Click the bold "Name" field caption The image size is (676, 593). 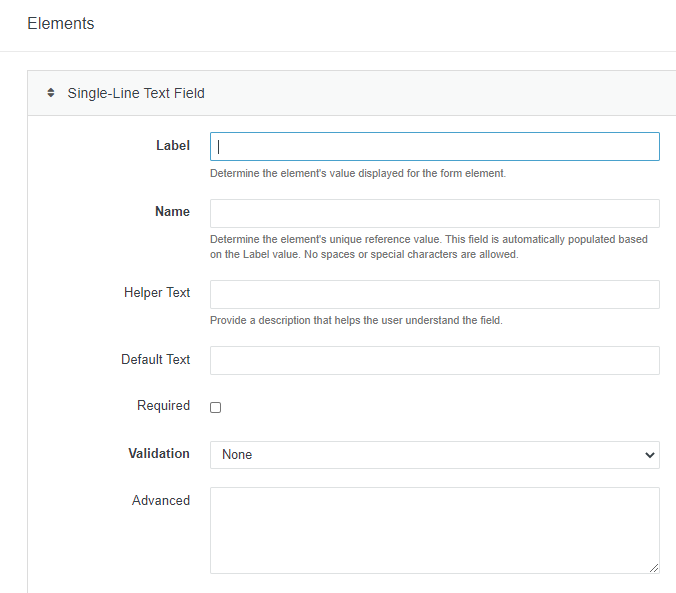(172, 212)
